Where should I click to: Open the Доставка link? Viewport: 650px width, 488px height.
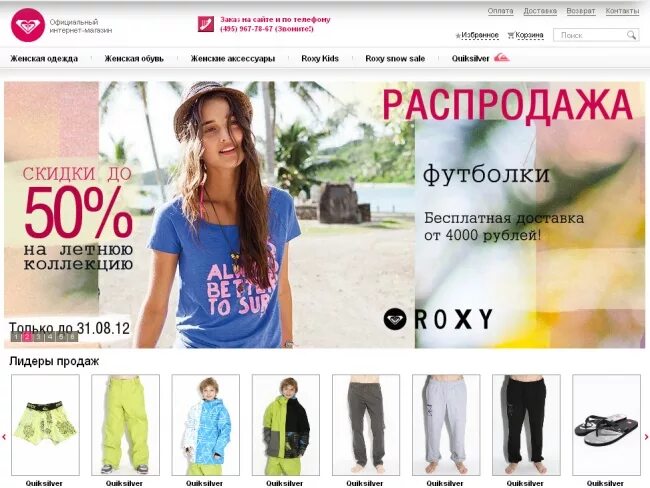(x=540, y=11)
